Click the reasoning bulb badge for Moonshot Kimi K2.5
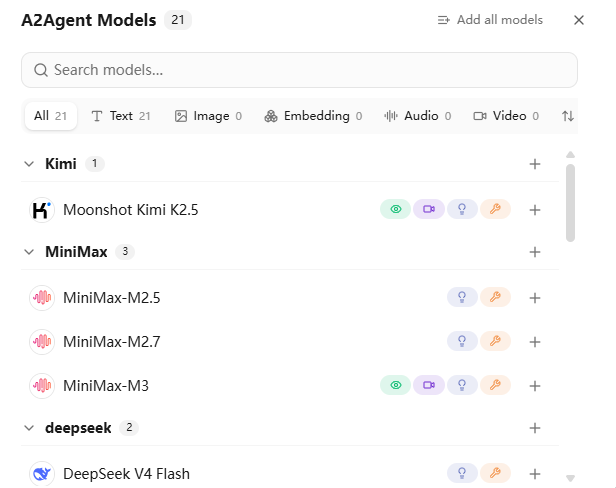 coord(462,209)
